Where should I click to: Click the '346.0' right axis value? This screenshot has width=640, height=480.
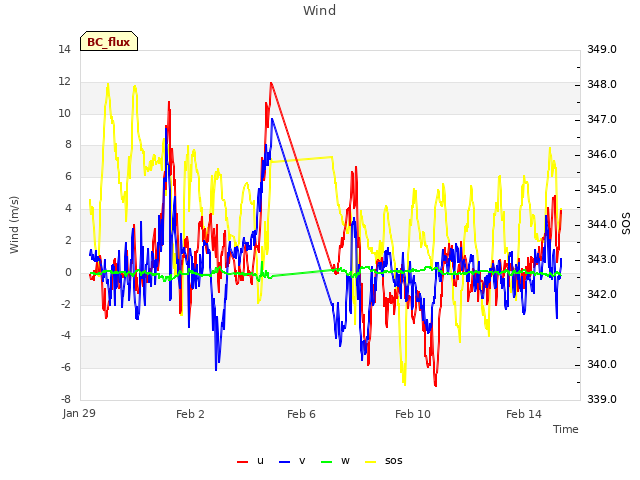[602, 154]
